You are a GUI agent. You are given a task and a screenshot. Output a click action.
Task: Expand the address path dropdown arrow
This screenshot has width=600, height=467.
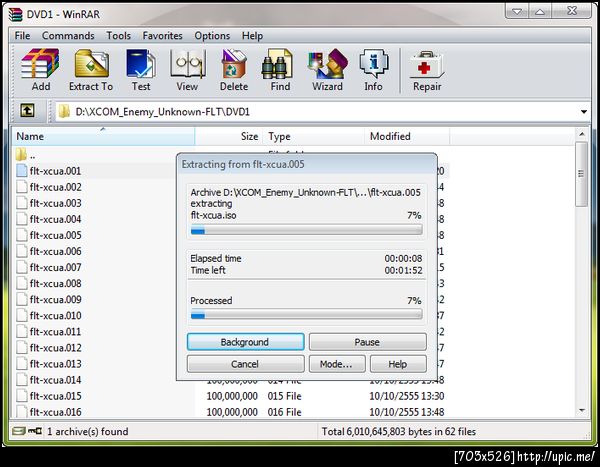pyautogui.click(x=584, y=112)
